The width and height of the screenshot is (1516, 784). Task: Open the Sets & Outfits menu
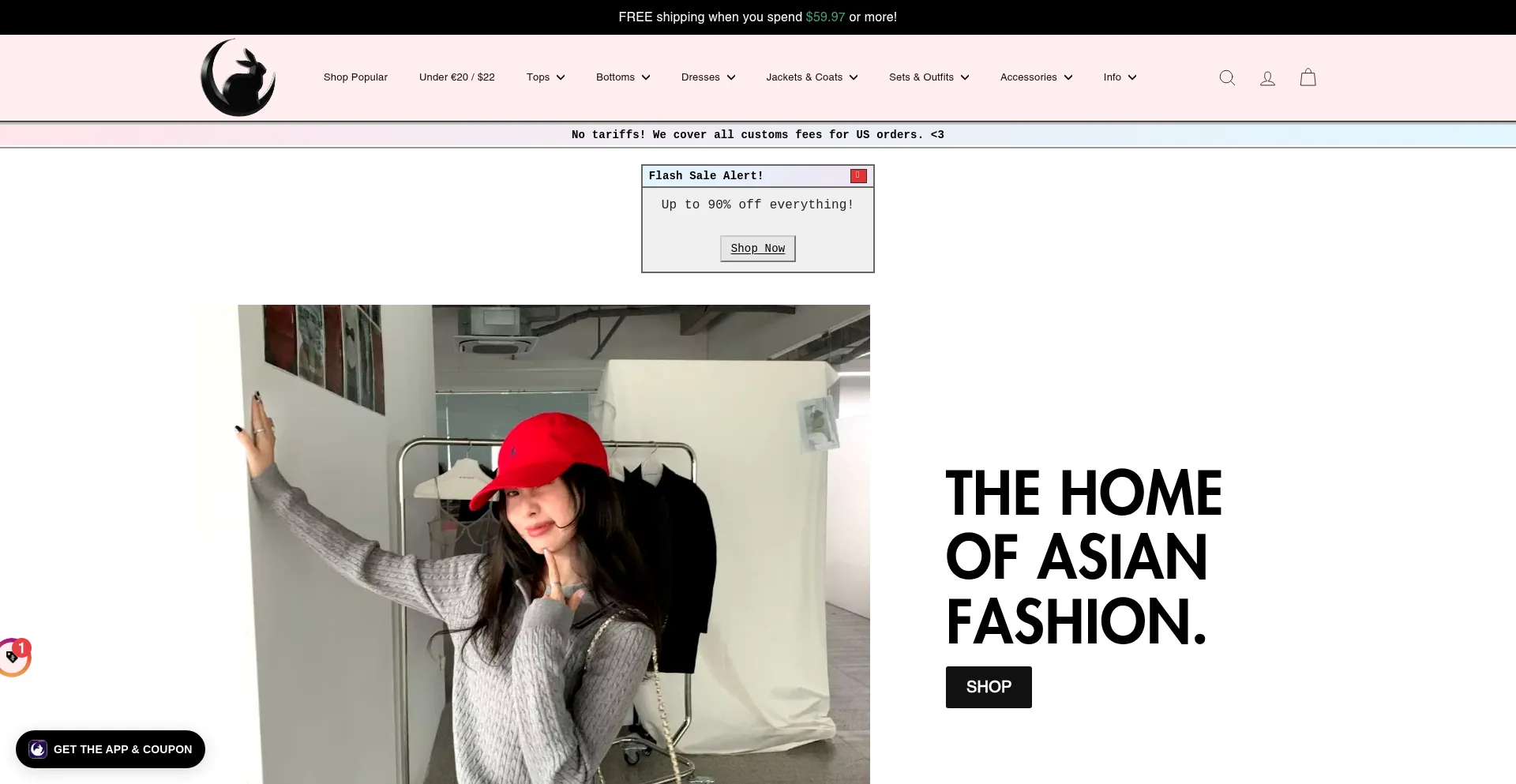(929, 77)
